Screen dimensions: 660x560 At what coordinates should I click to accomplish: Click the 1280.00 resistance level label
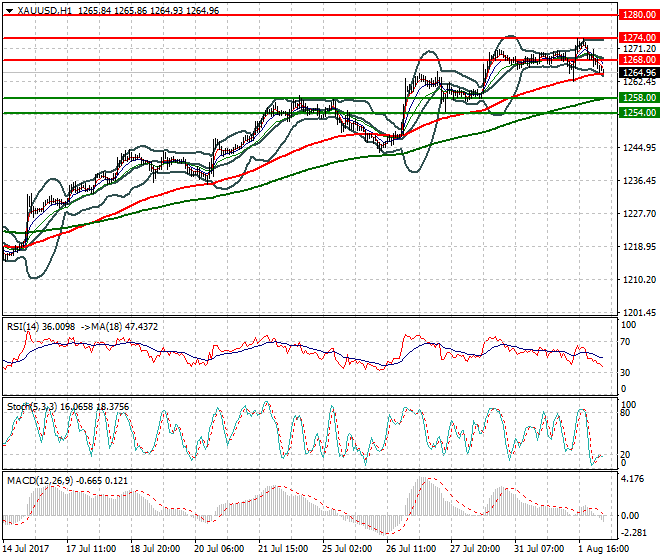click(639, 15)
